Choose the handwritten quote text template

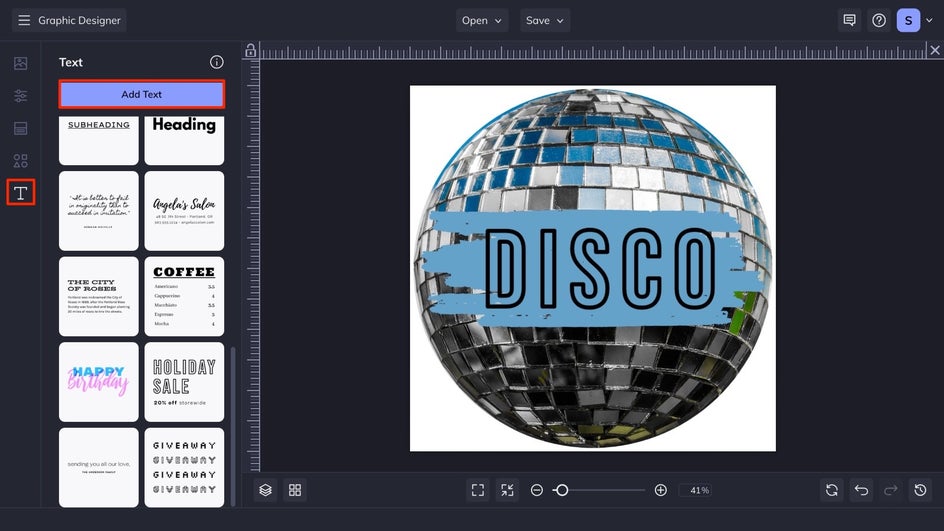coord(99,211)
